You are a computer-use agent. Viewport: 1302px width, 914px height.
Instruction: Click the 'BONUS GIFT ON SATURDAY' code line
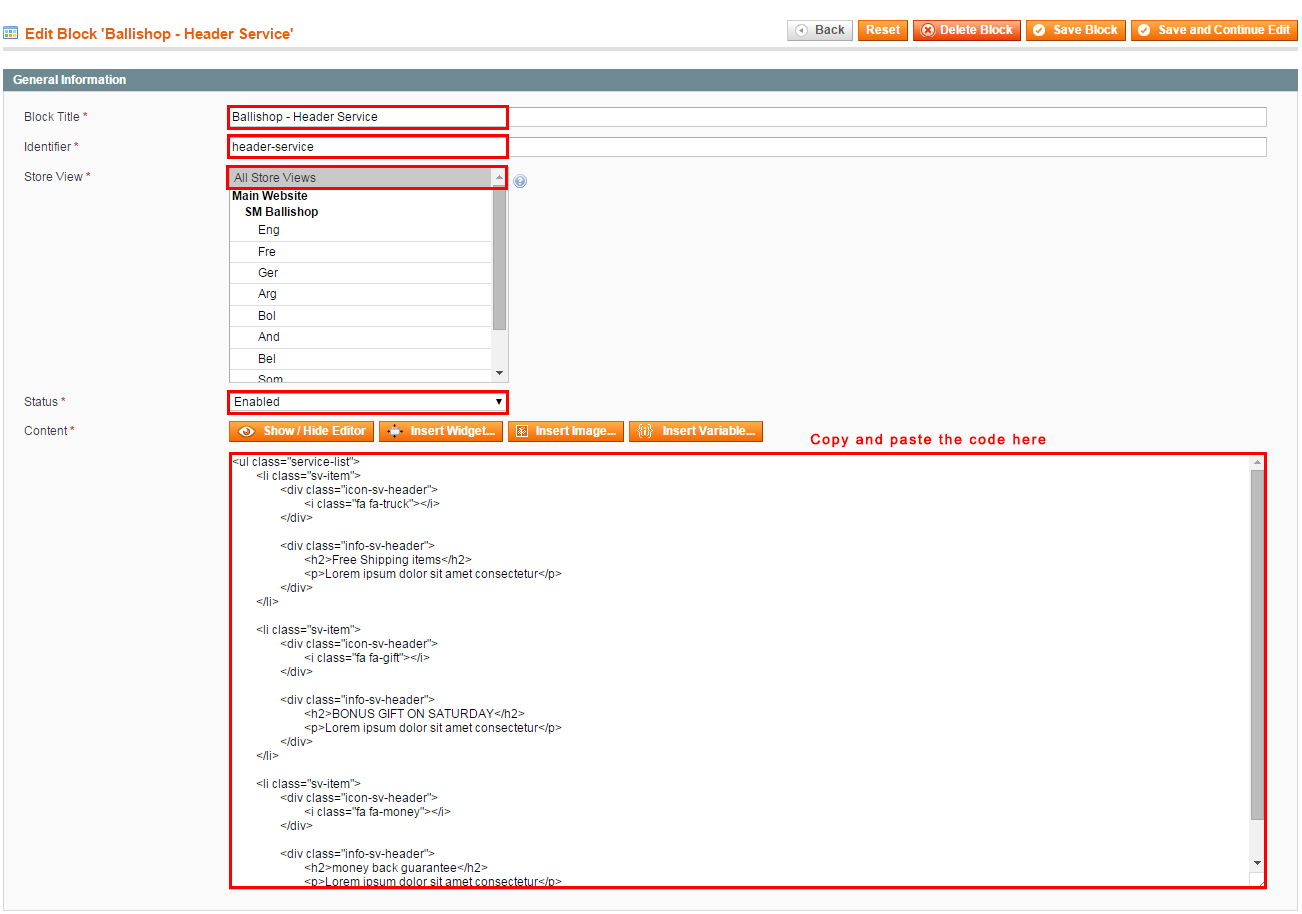pyautogui.click(x=414, y=714)
